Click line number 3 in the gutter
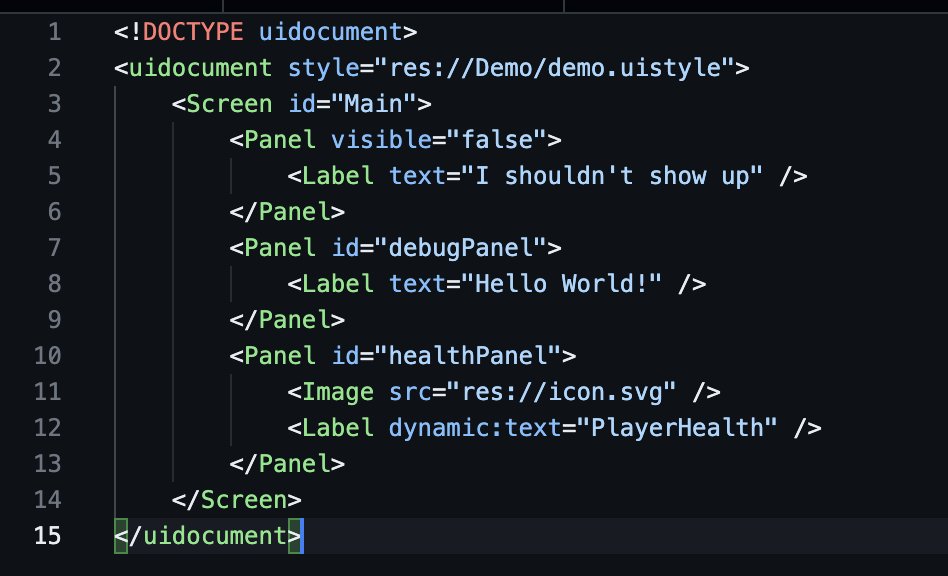The width and height of the screenshot is (948, 576). pos(54,103)
